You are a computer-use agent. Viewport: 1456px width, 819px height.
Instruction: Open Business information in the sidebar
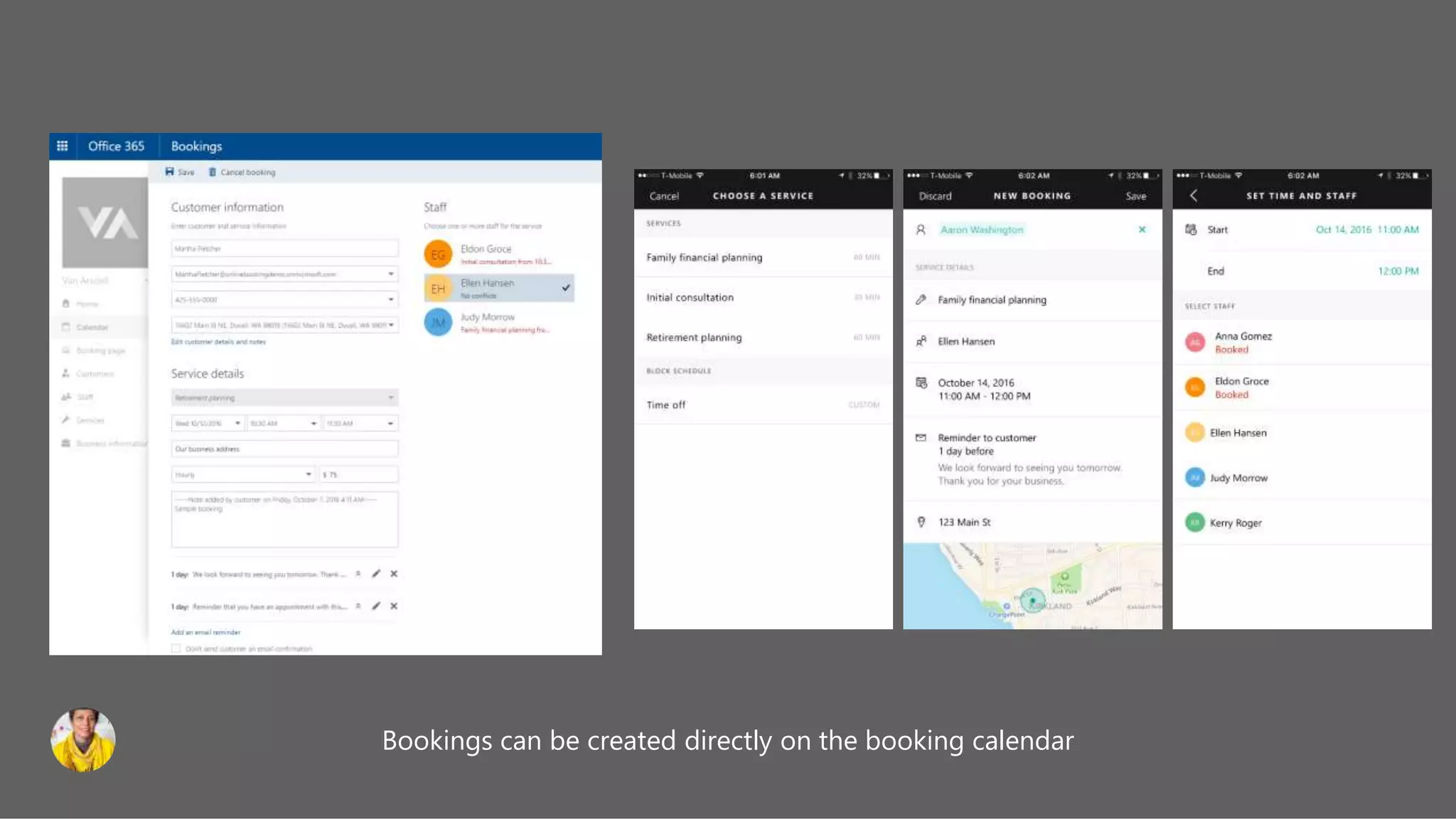[x=104, y=443]
